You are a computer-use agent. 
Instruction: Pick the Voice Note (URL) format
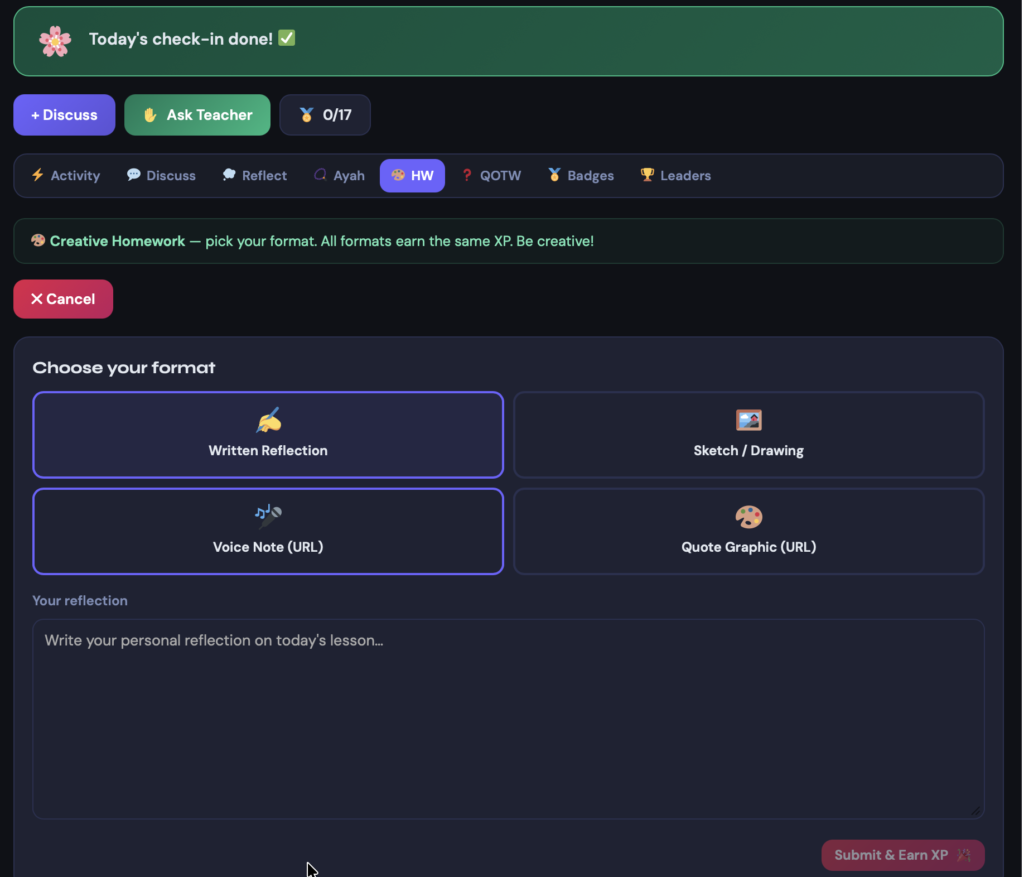pos(268,532)
